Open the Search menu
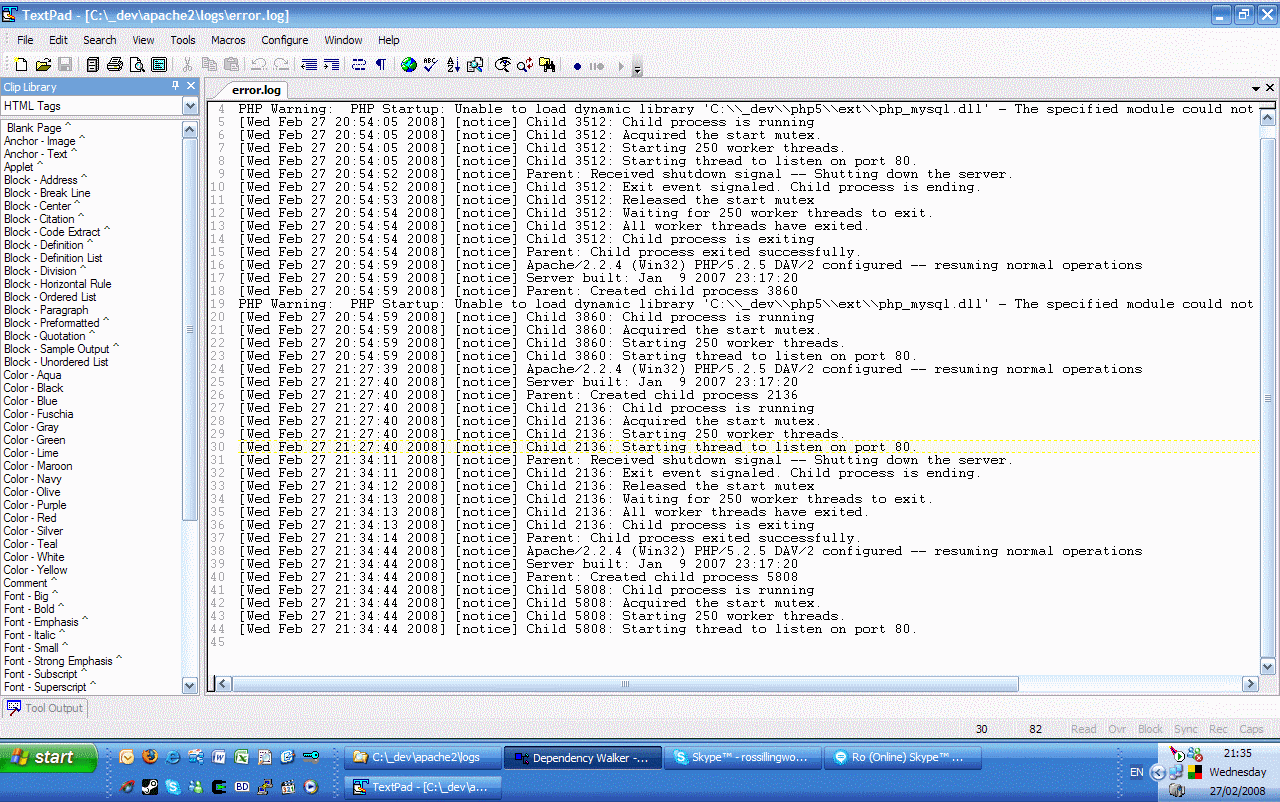Viewport: 1280px width, 802px height. click(x=100, y=40)
